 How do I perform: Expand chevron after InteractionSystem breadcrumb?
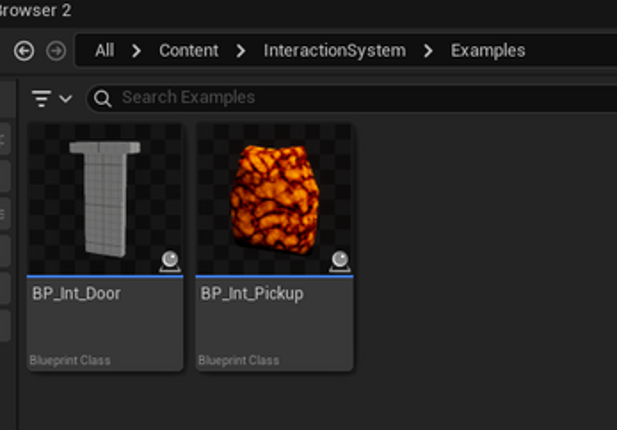click(x=428, y=51)
